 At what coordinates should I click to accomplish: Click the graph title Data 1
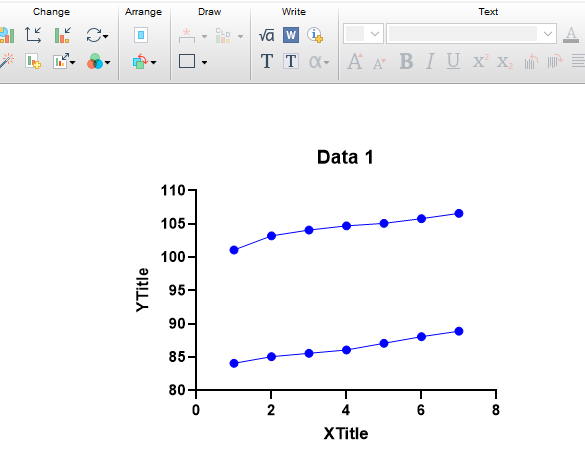pos(345,157)
